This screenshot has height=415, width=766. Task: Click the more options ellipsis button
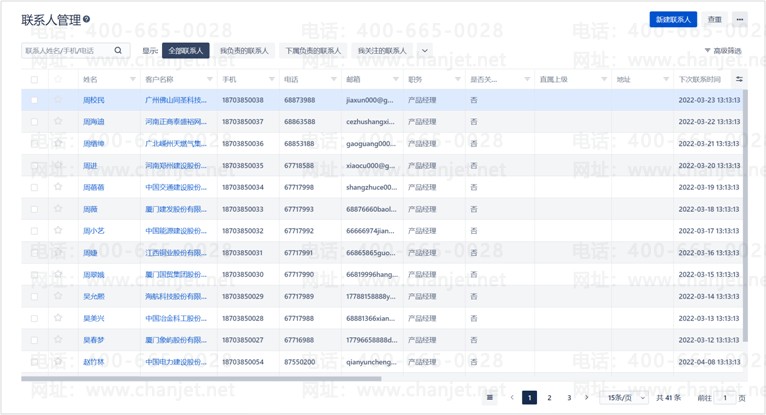[740, 20]
